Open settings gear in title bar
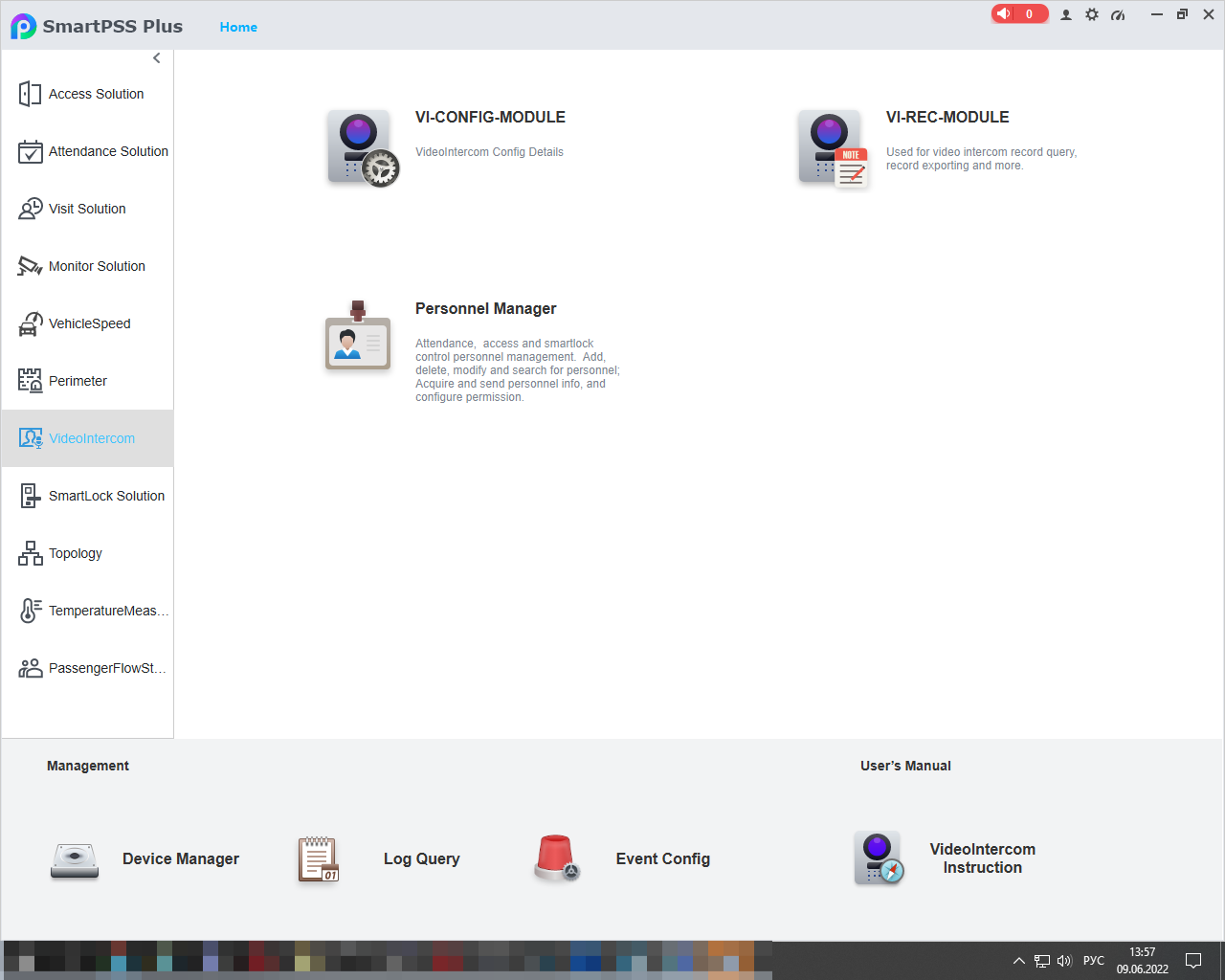1225x980 pixels. point(1092,14)
